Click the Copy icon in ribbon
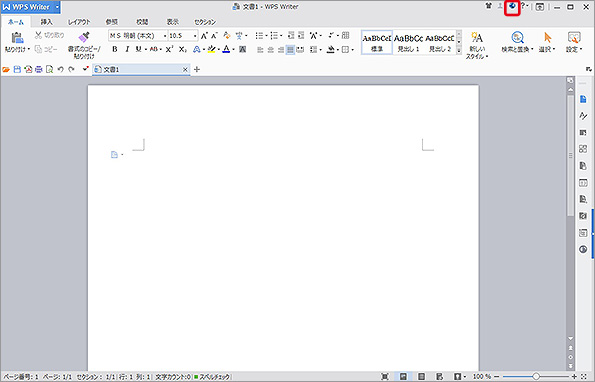Viewport: 595px width, 382px height. 38,49
